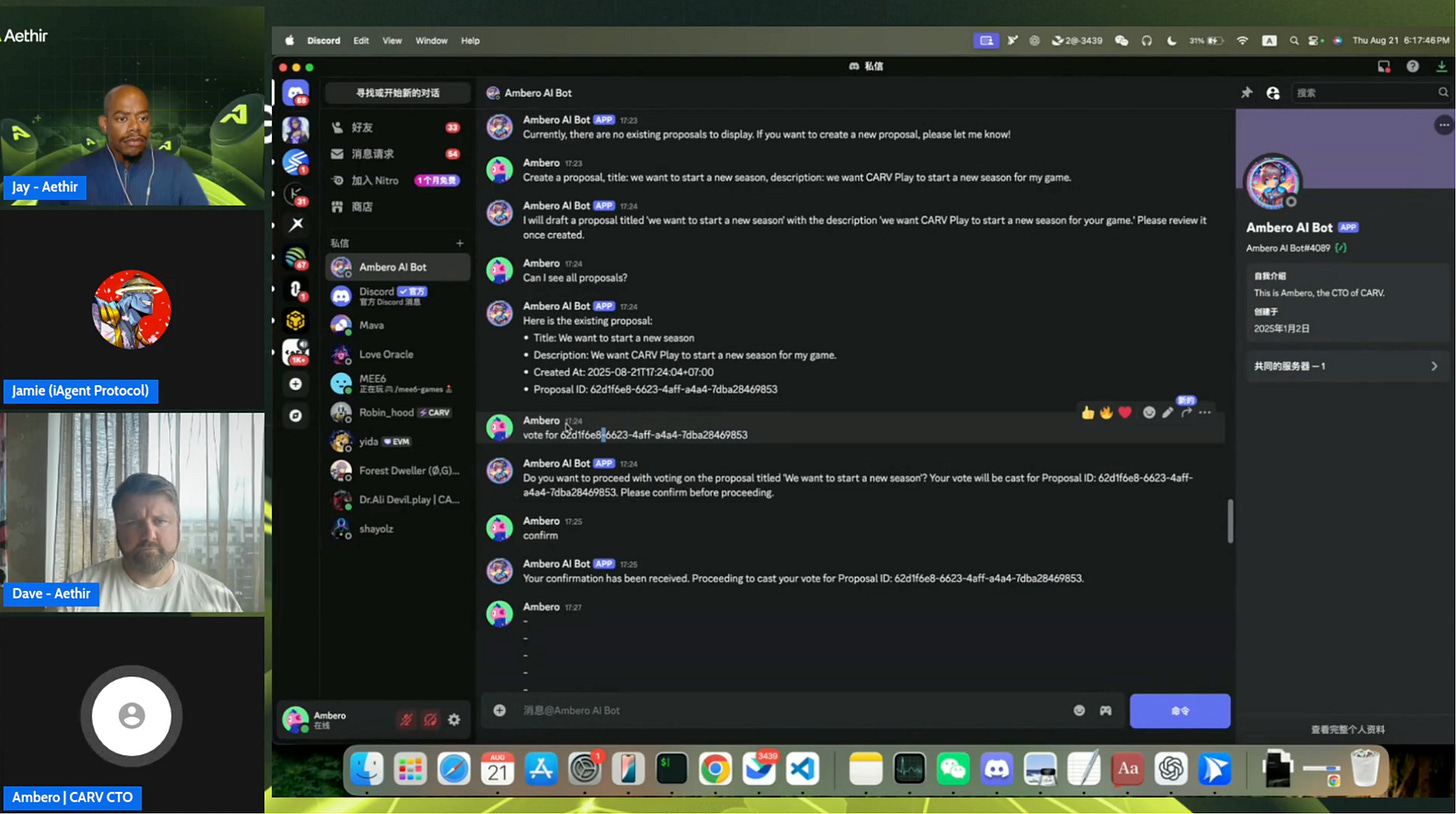Open MEE6 direct message

pyautogui.click(x=398, y=383)
